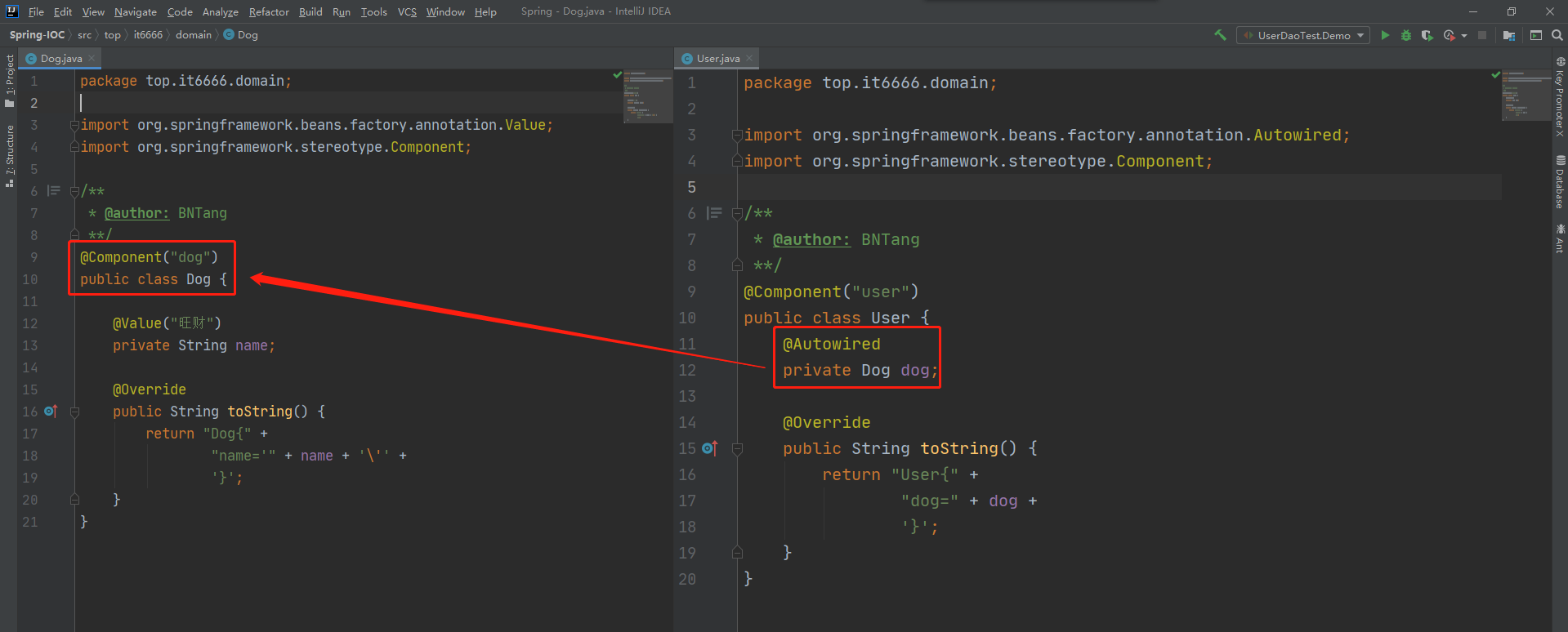Toggle rendered doc icon in Dog.java gutter

point(54,191)
